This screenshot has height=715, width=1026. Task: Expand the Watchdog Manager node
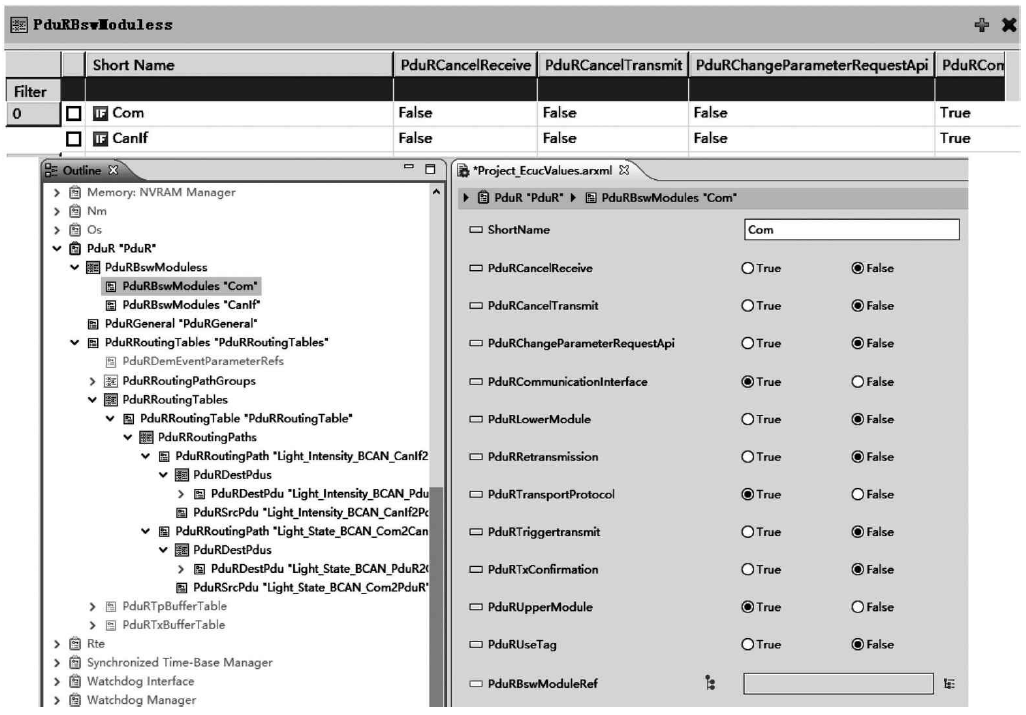click(x=57, y=700)
